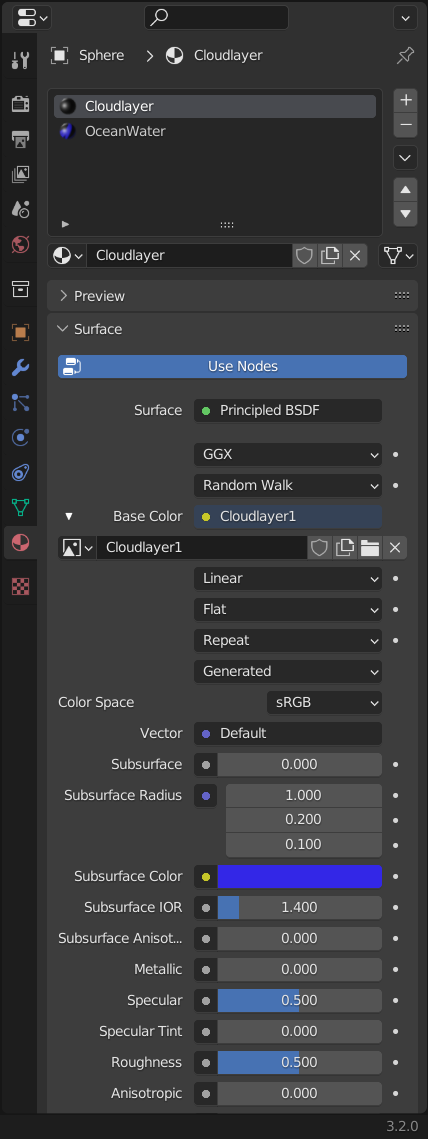The height and width of the screenshot is (1139, 428).
Task: Open the GGX distribution dropdown
Action: pos(288,455)
